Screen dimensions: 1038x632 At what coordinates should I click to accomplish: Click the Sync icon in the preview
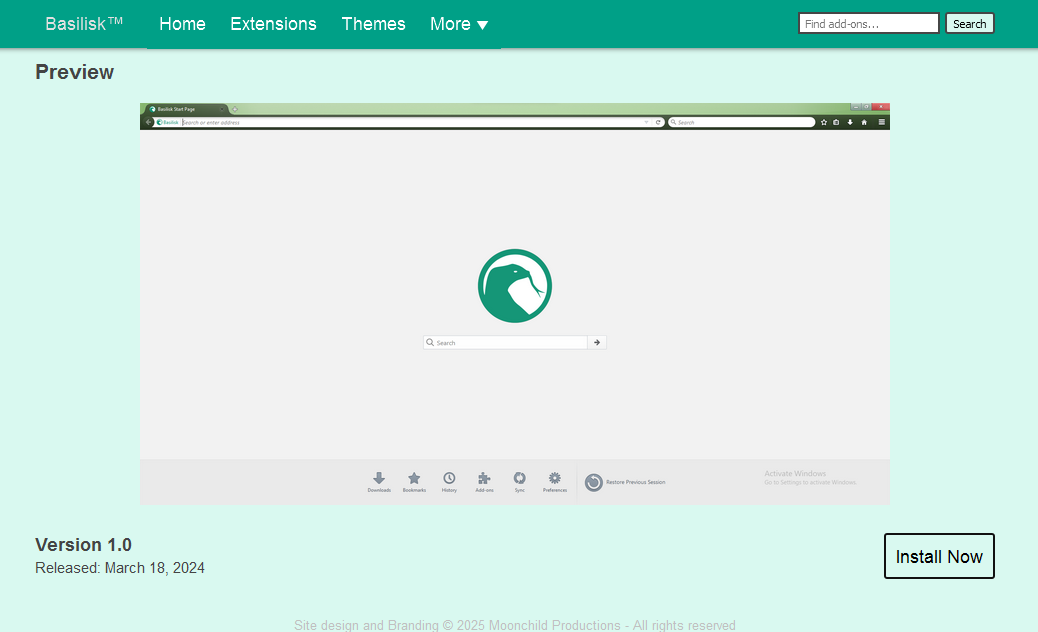[520, 478]
